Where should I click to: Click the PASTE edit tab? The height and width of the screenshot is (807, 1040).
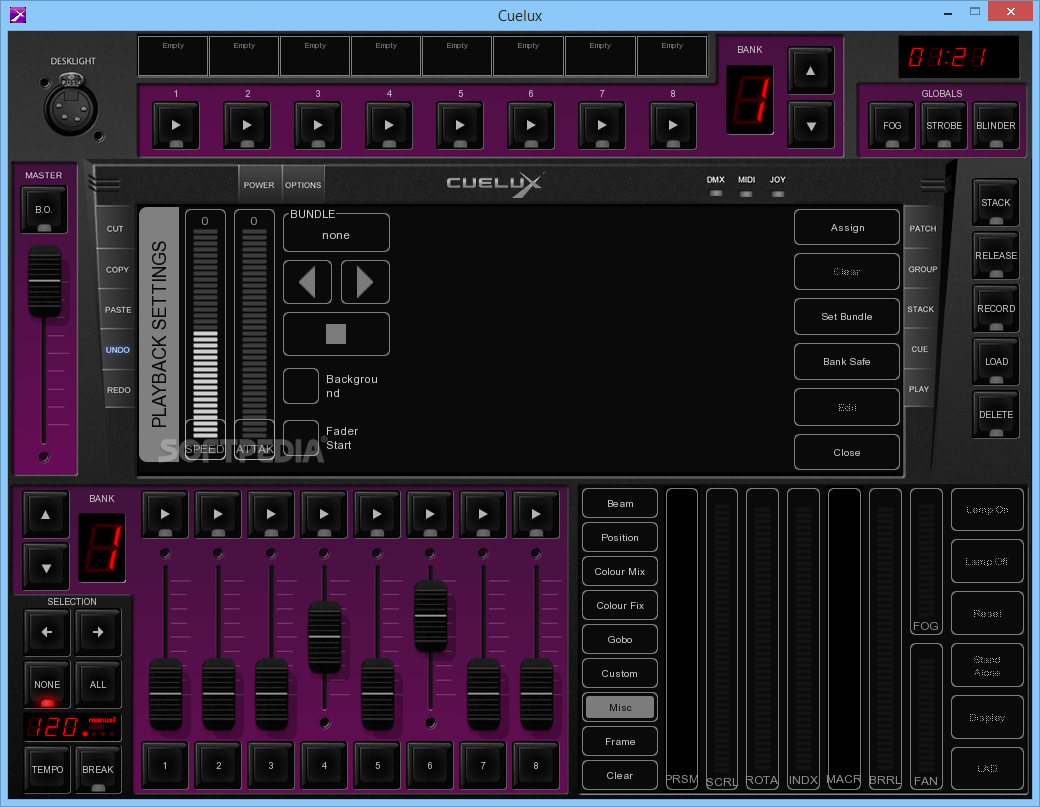pos(118,310)
